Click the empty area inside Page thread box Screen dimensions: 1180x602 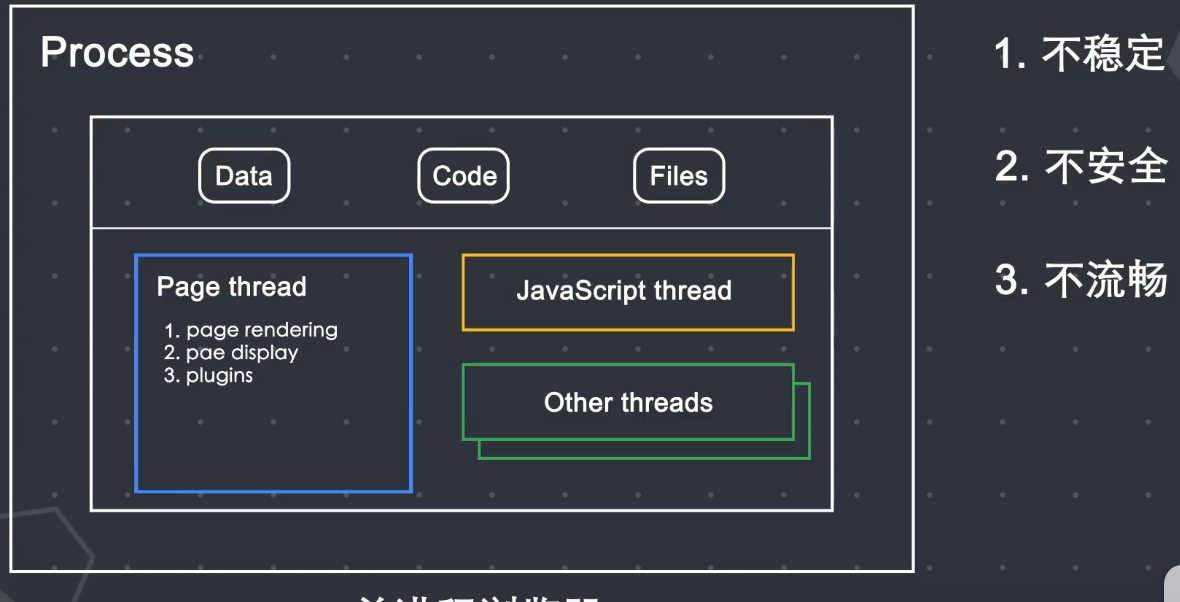pyautogui.click(x=273, y=440)
